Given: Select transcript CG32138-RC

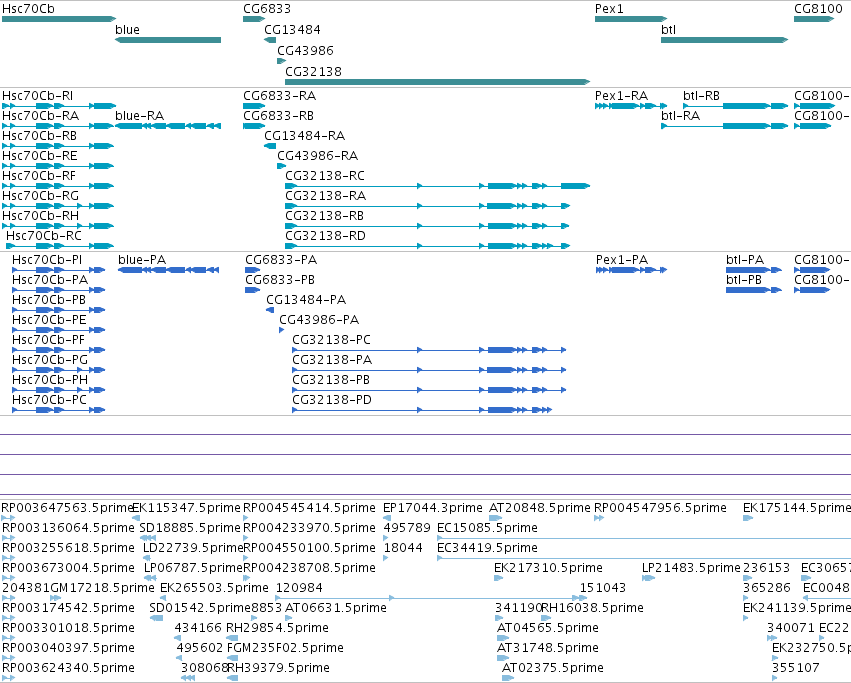Looking at the screenshot, I should point(325,176).
